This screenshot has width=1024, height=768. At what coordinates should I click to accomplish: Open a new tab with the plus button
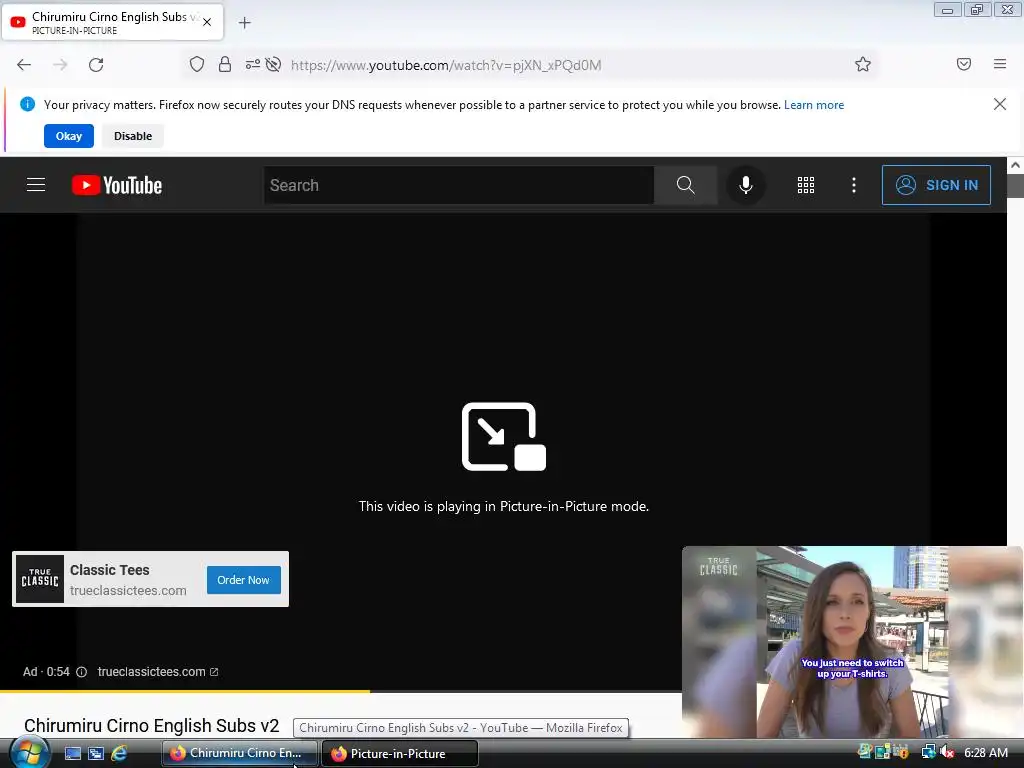pos(244,23)
